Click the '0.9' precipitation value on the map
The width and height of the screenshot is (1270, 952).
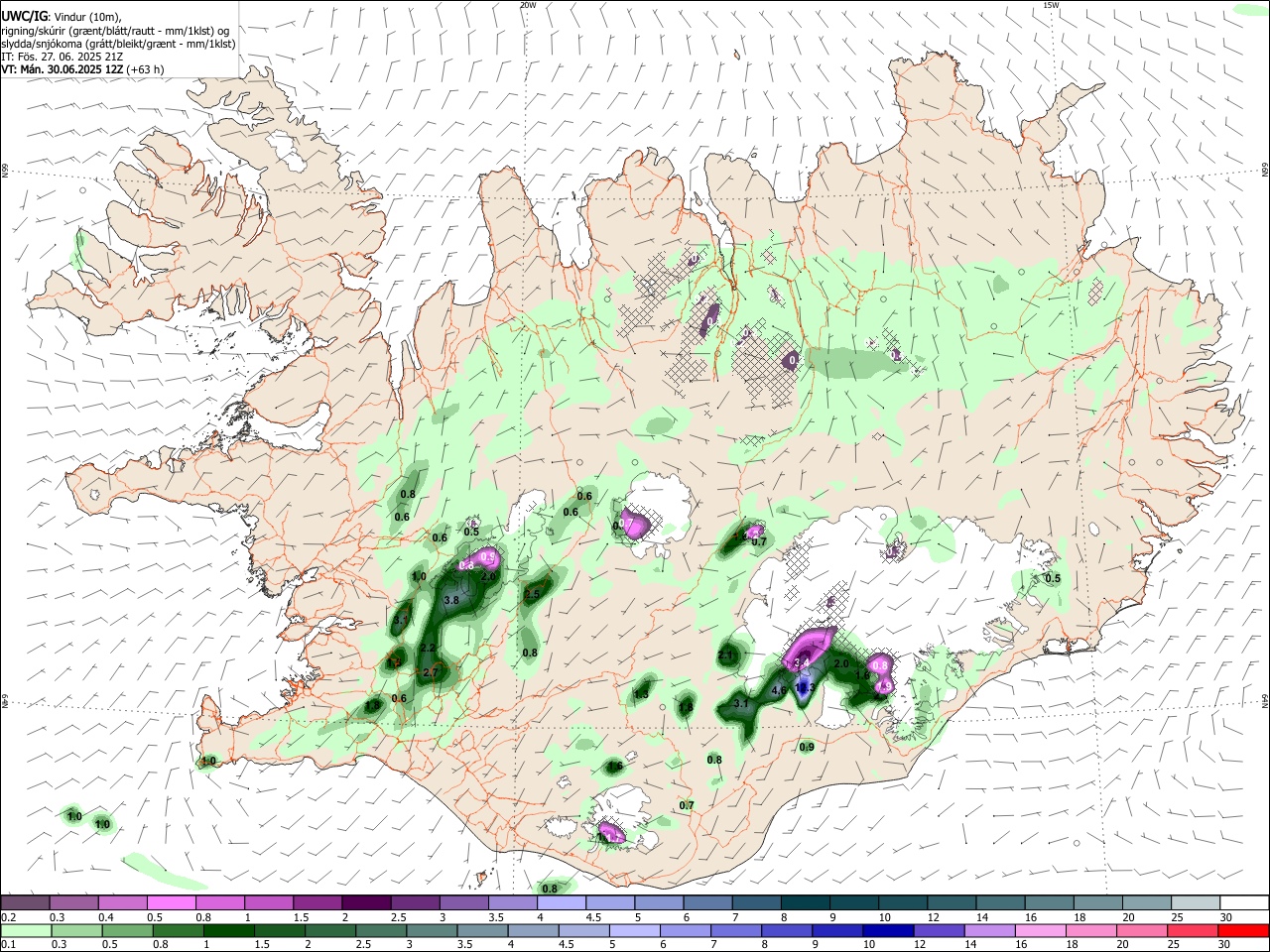[807, 747]
